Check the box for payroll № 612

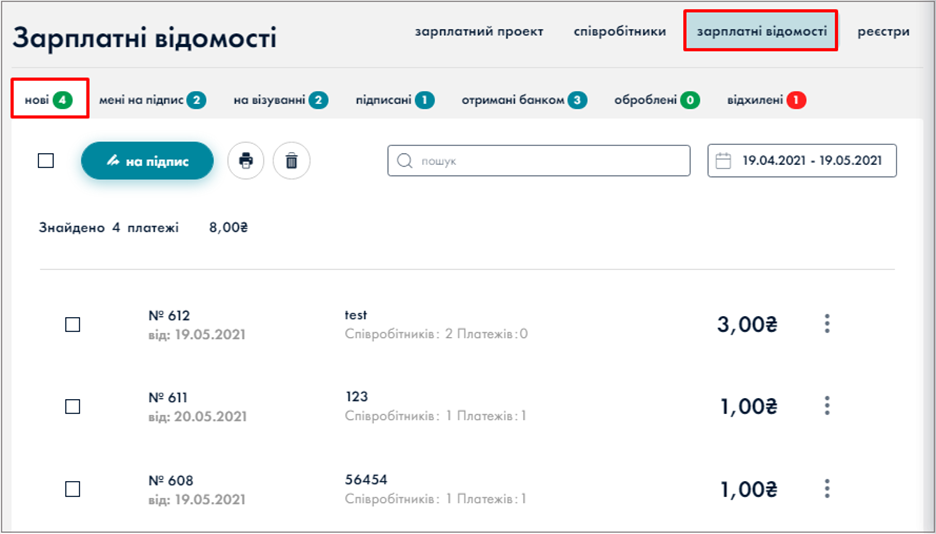tap(73, 324)
